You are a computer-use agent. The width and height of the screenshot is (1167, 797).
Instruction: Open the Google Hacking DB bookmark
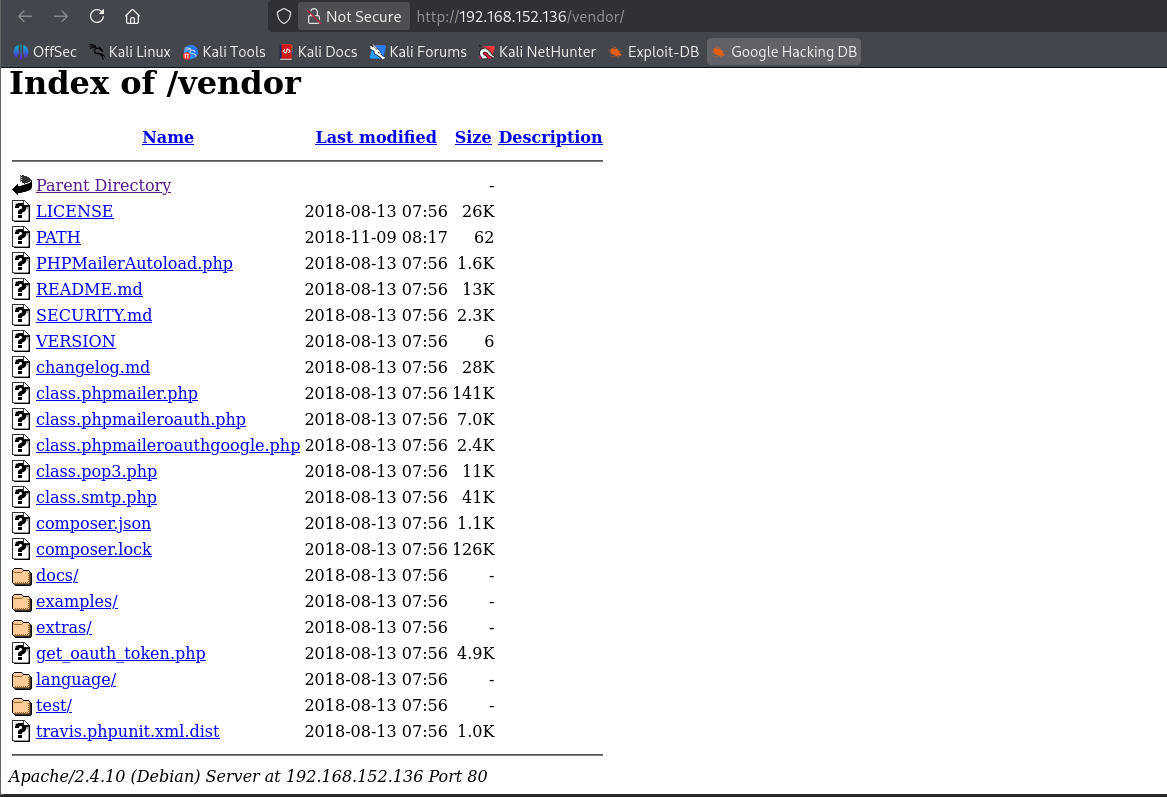tap(784, 51)
